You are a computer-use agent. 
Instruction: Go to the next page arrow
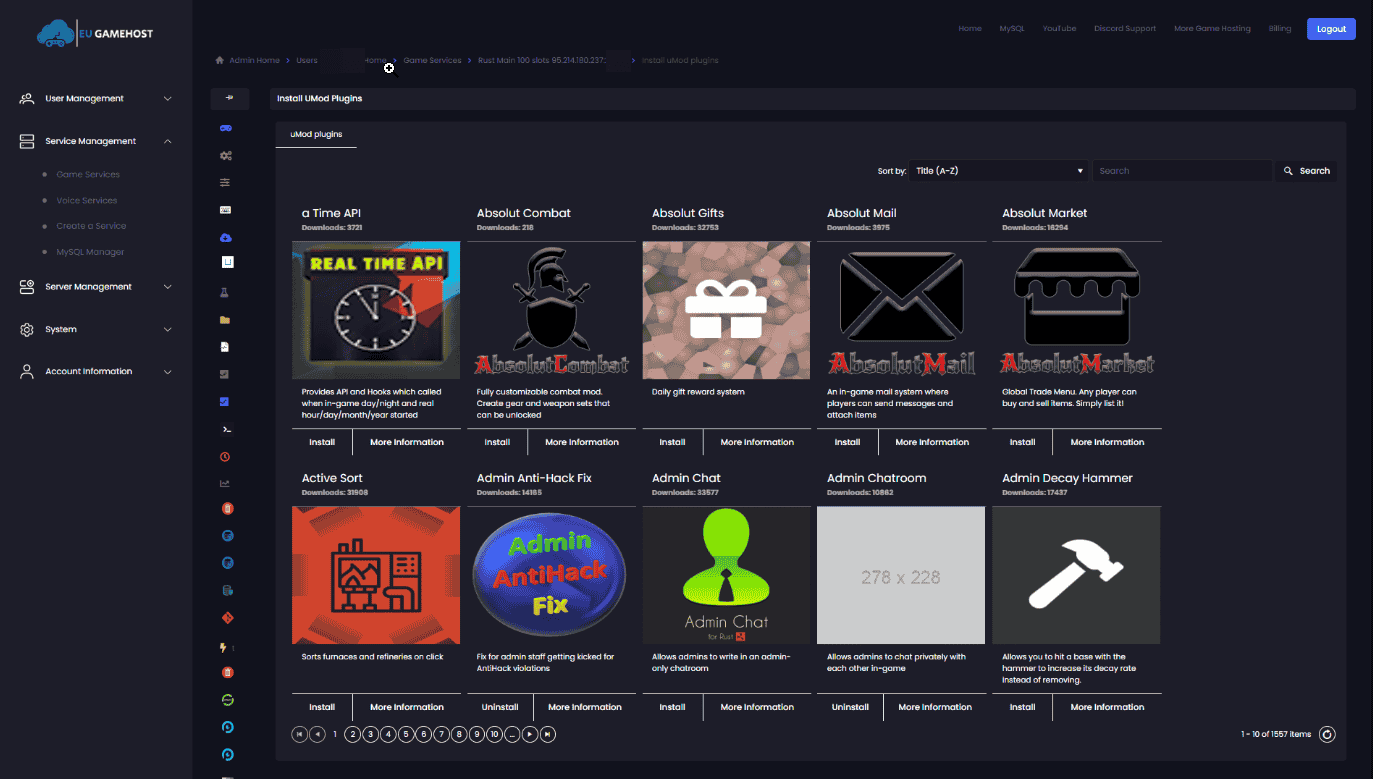[x=530, y=734]
